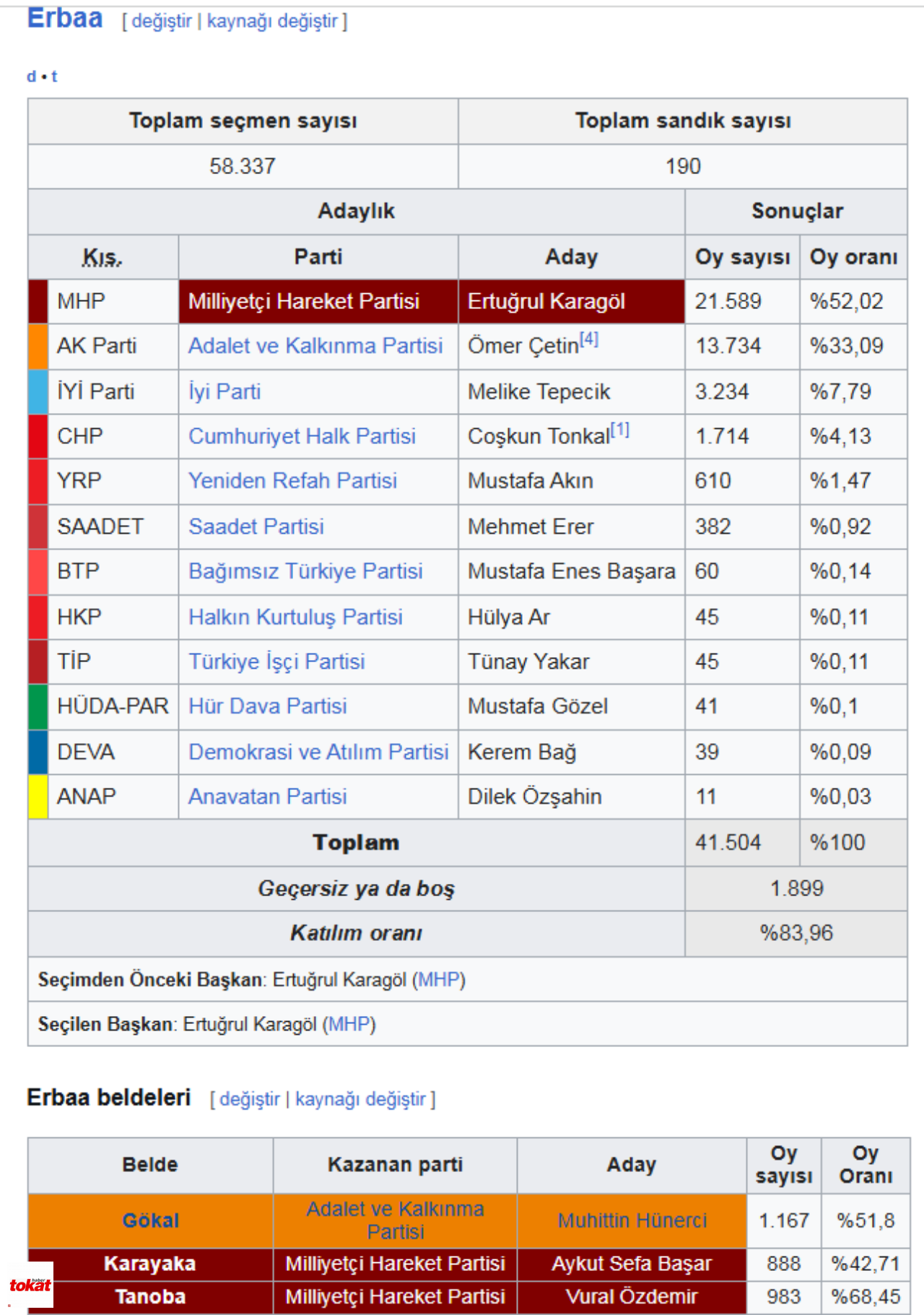This screenshot has height=1315, width=924.
Task: Click the %83,96 turnout cell
Action: 796,933
